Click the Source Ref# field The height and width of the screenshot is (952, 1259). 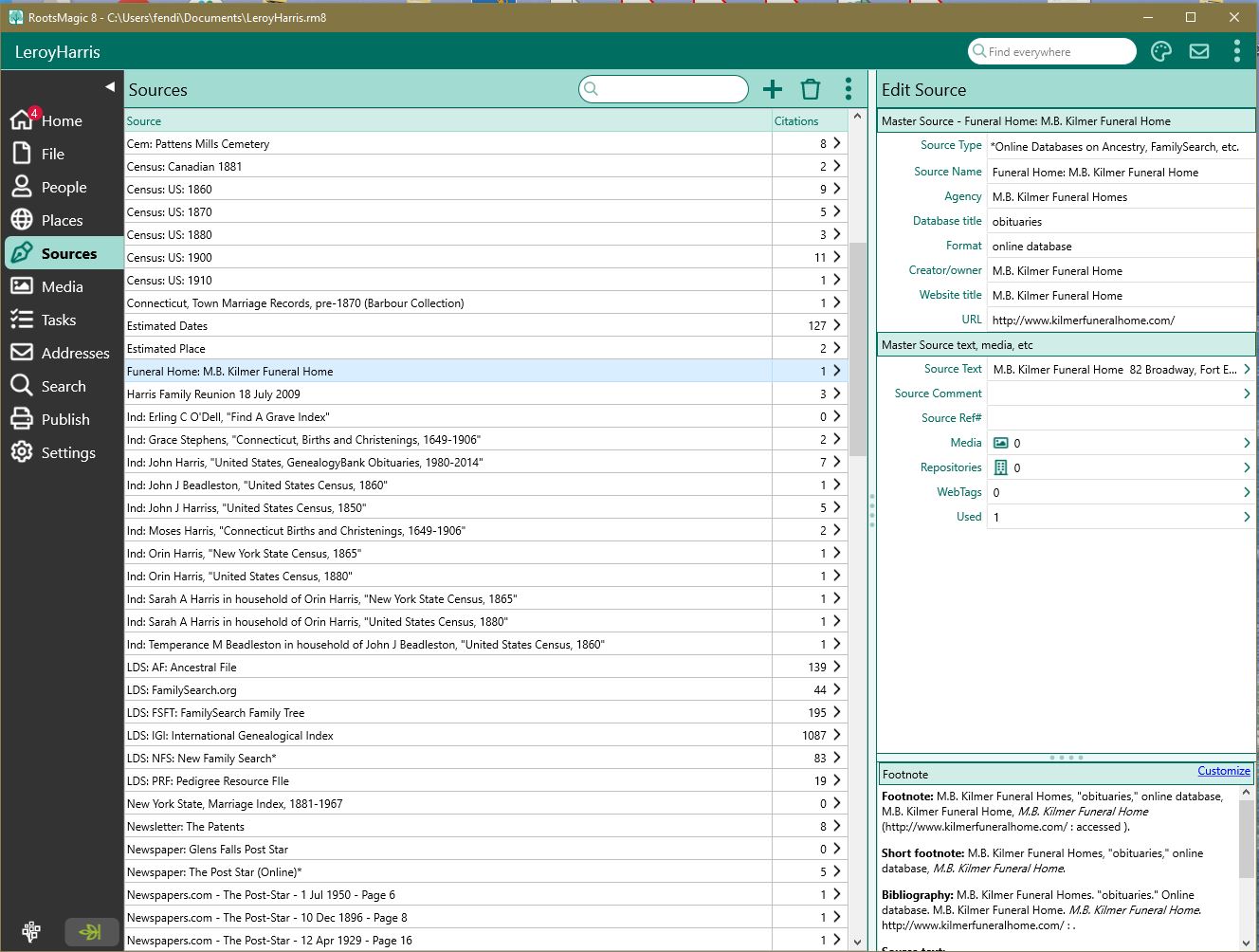click(x=1122, y=418)
